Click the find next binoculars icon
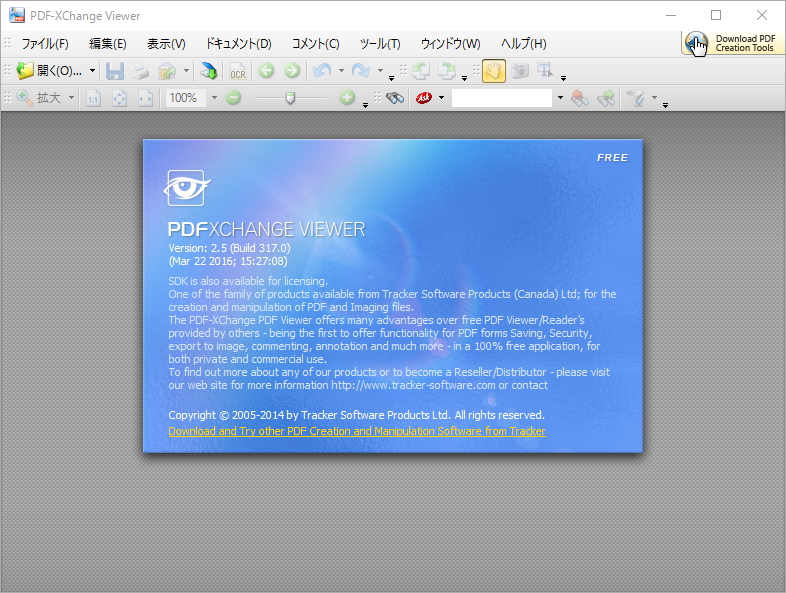This screenshot has width=786, height=593. pos(606,98)
